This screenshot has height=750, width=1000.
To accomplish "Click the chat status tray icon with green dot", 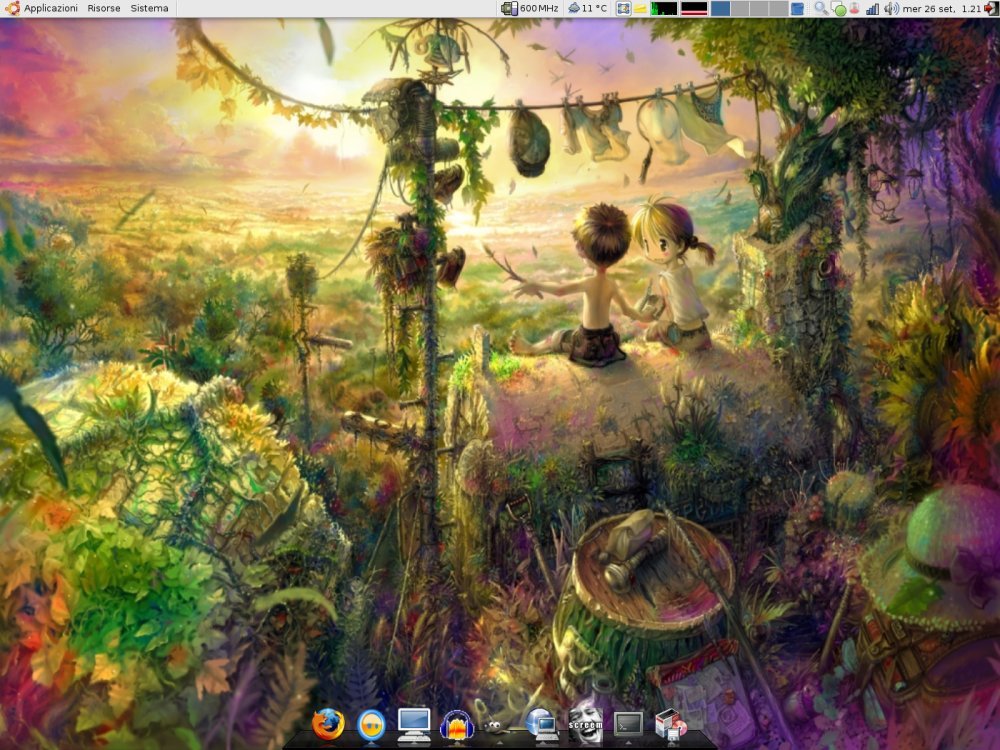I will (838, 8).
